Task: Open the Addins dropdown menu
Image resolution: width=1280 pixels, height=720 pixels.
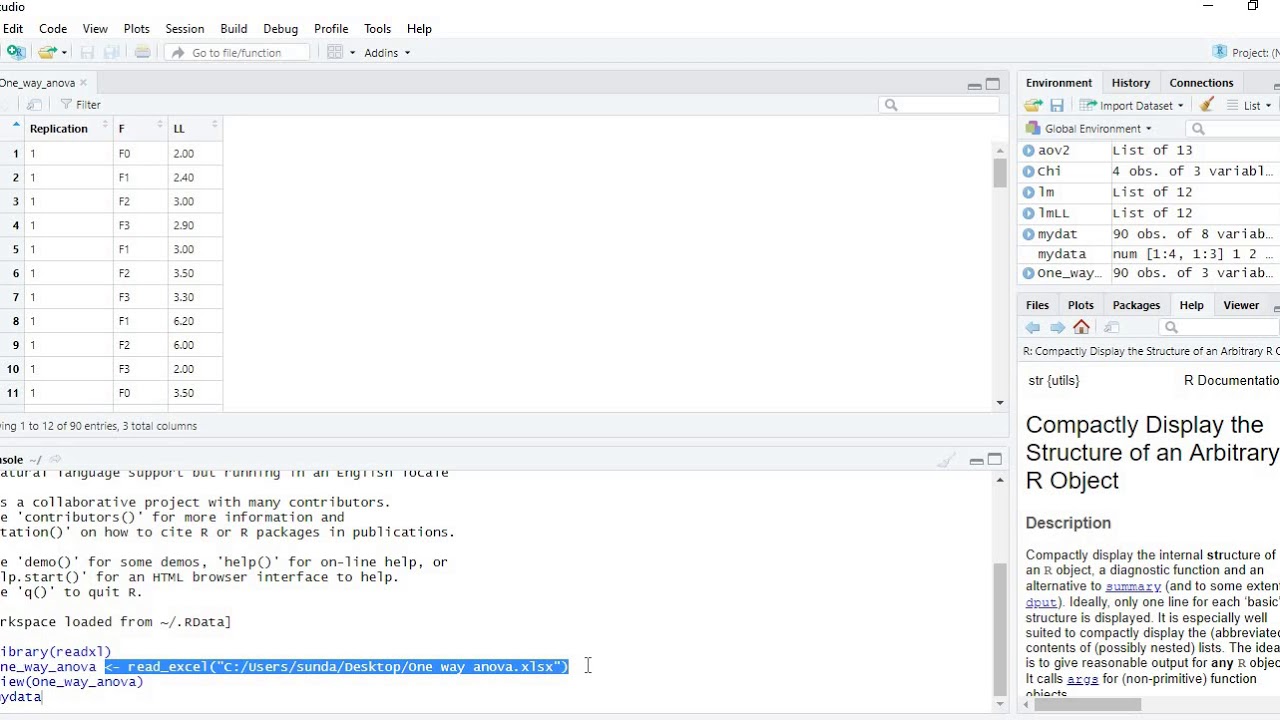Action: (387, 53)
